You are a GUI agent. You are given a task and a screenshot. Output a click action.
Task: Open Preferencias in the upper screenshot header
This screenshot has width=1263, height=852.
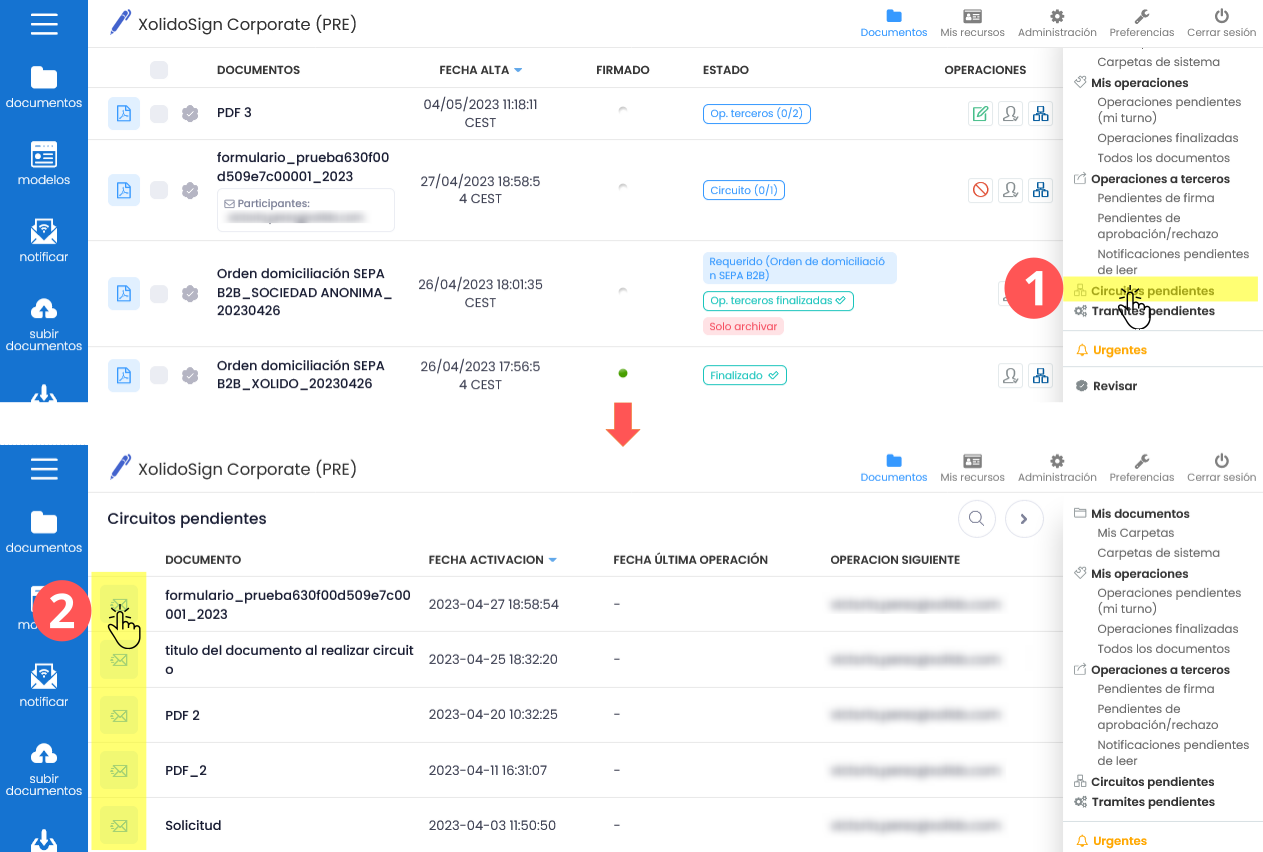[1142, 23]
